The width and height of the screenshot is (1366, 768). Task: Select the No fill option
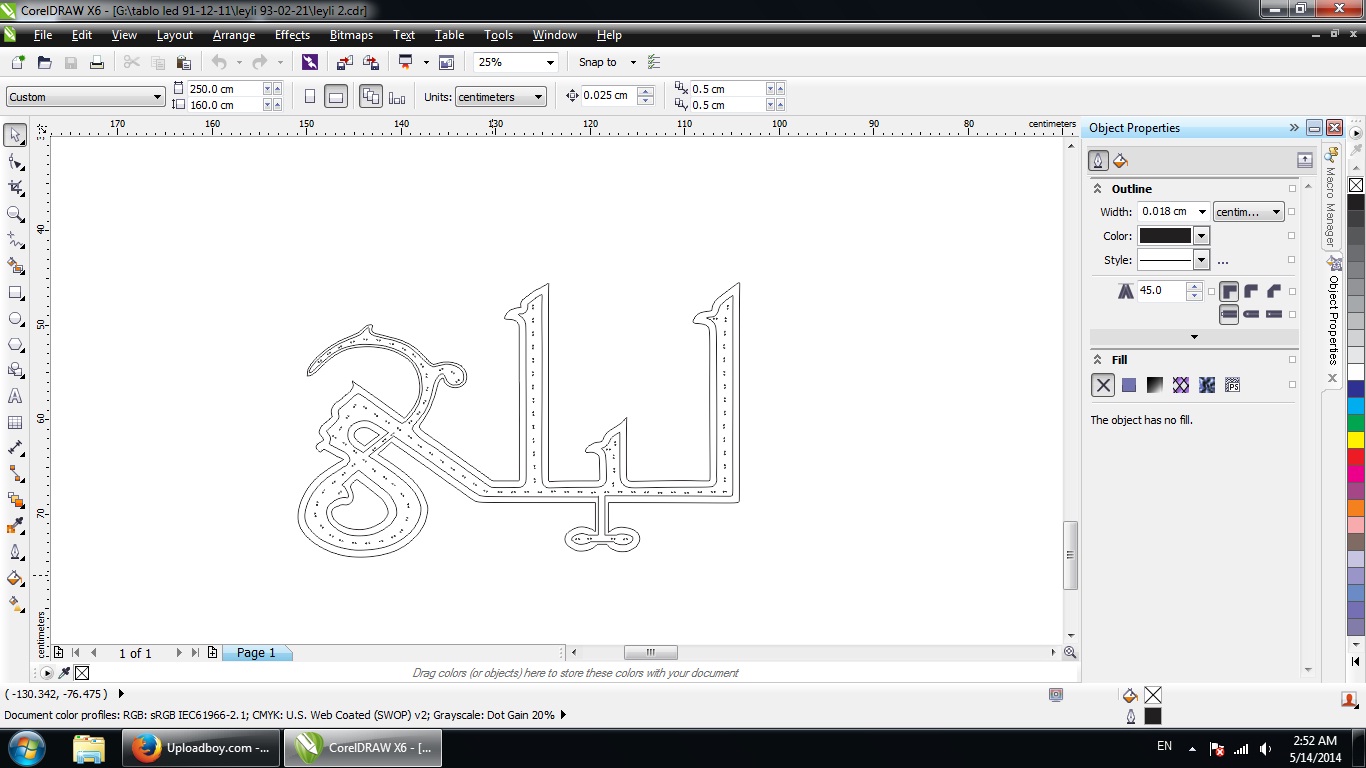pyautogui.click(x=1103, y=385)
